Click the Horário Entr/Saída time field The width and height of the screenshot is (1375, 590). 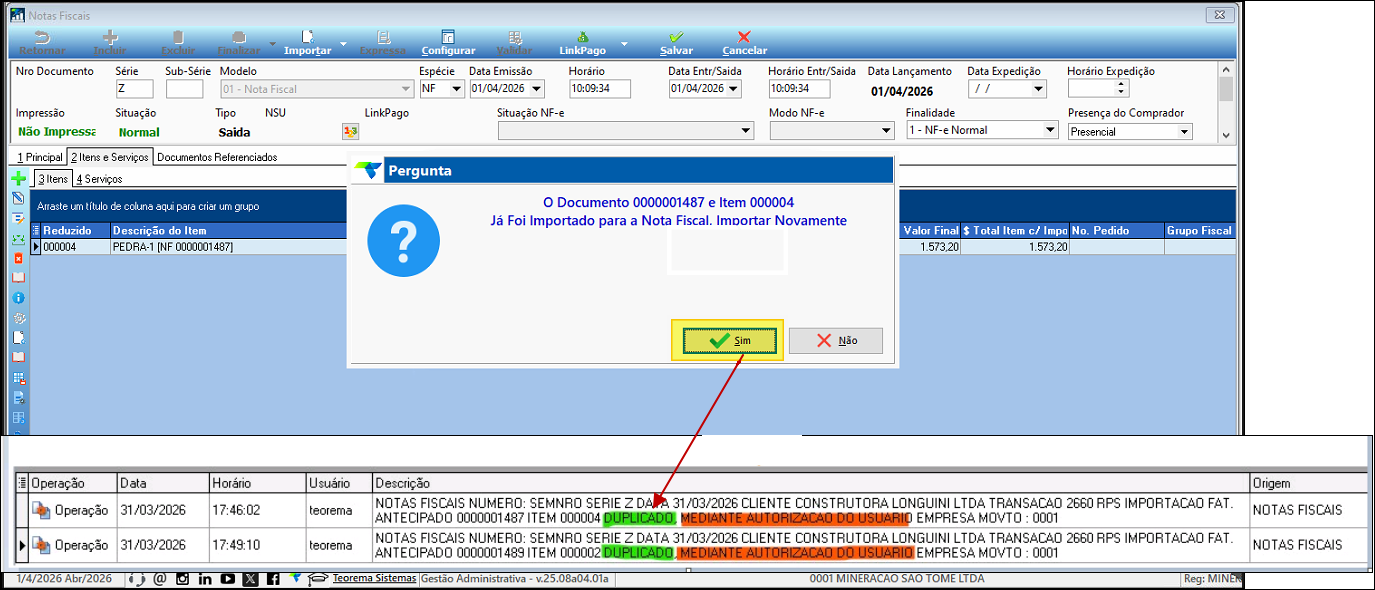(799, 88)
